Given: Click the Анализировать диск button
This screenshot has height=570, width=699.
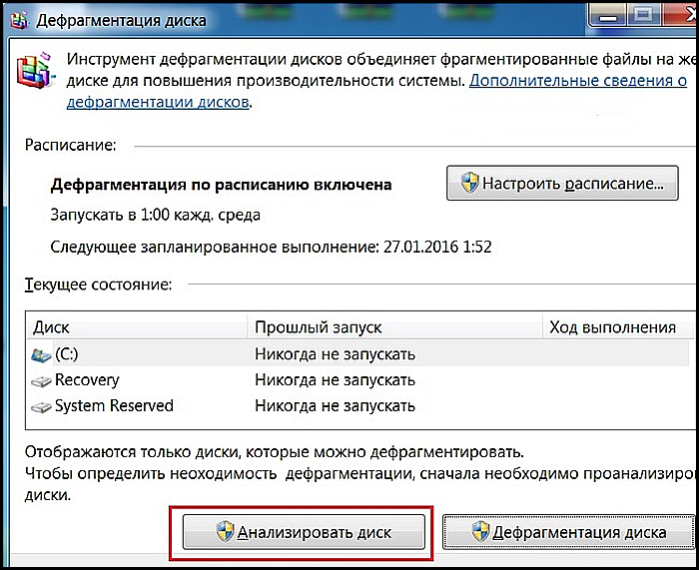Looking at the screenshot, I should [304, 532].
